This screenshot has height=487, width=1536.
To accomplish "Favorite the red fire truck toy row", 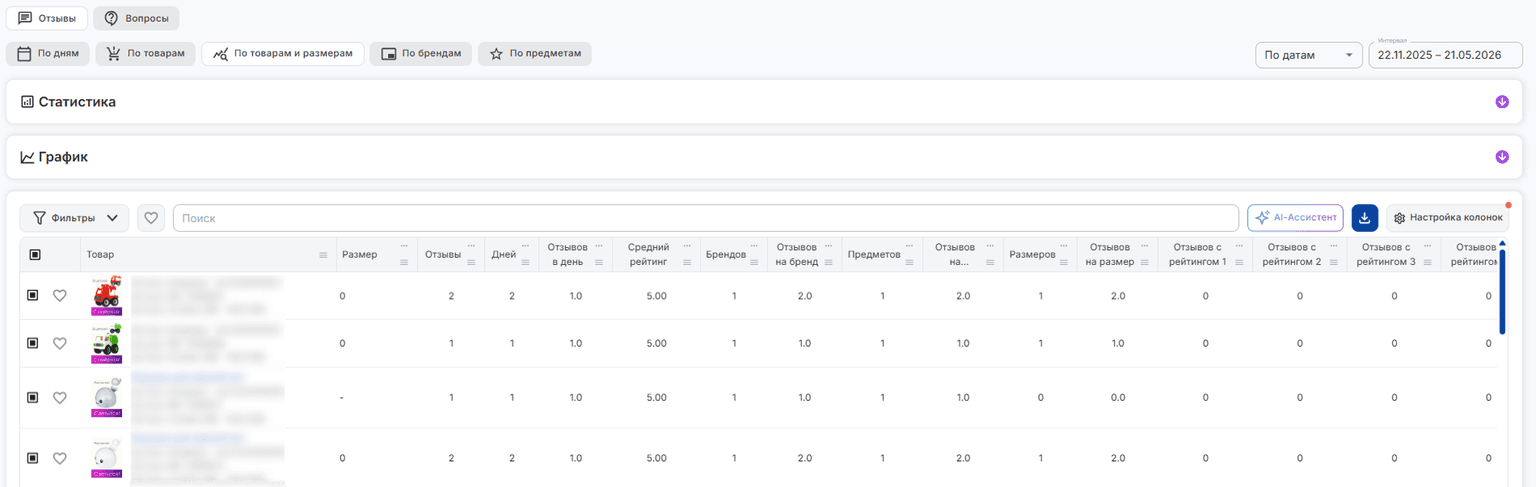I will click(59, 296).
